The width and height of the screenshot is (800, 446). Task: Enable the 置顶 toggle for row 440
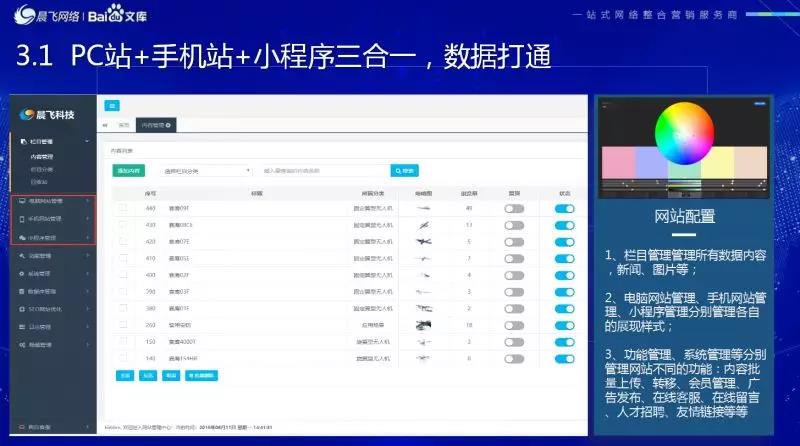(514, 209)
